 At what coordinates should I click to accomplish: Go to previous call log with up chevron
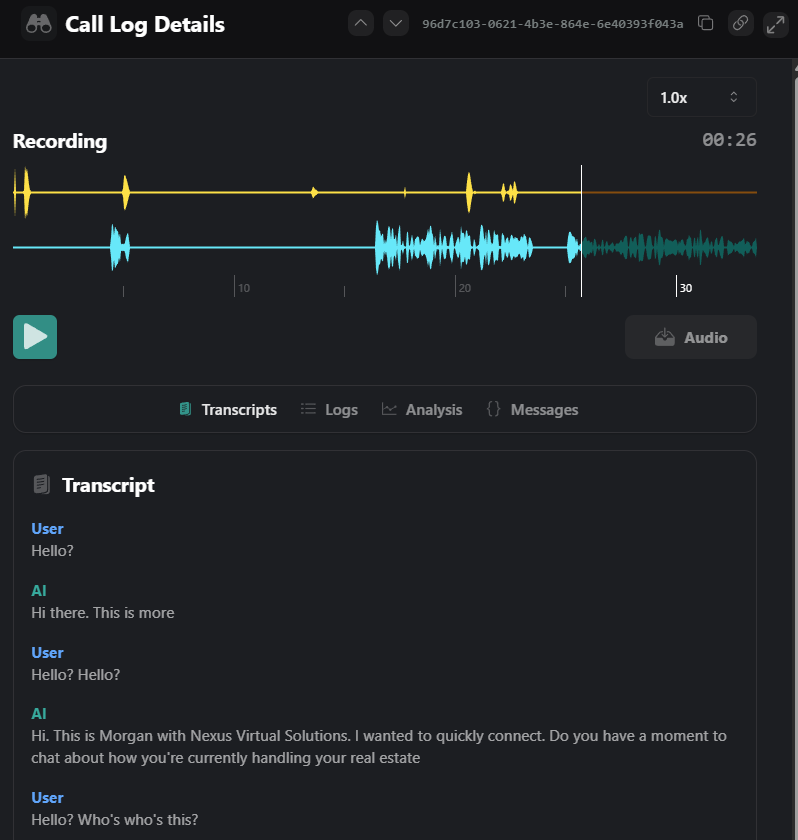[361, 24]
